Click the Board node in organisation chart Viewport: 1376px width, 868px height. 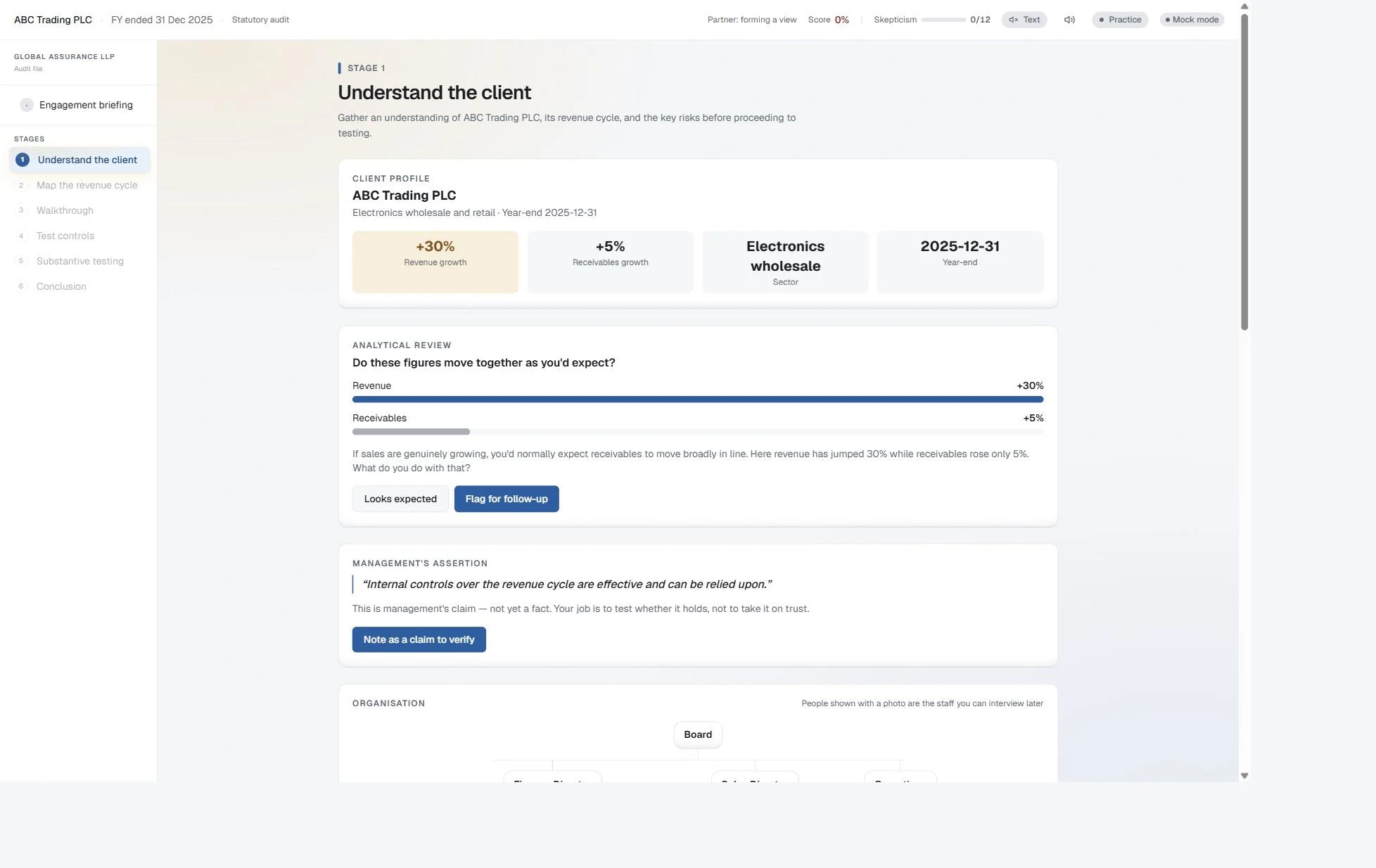pos(698,734)
